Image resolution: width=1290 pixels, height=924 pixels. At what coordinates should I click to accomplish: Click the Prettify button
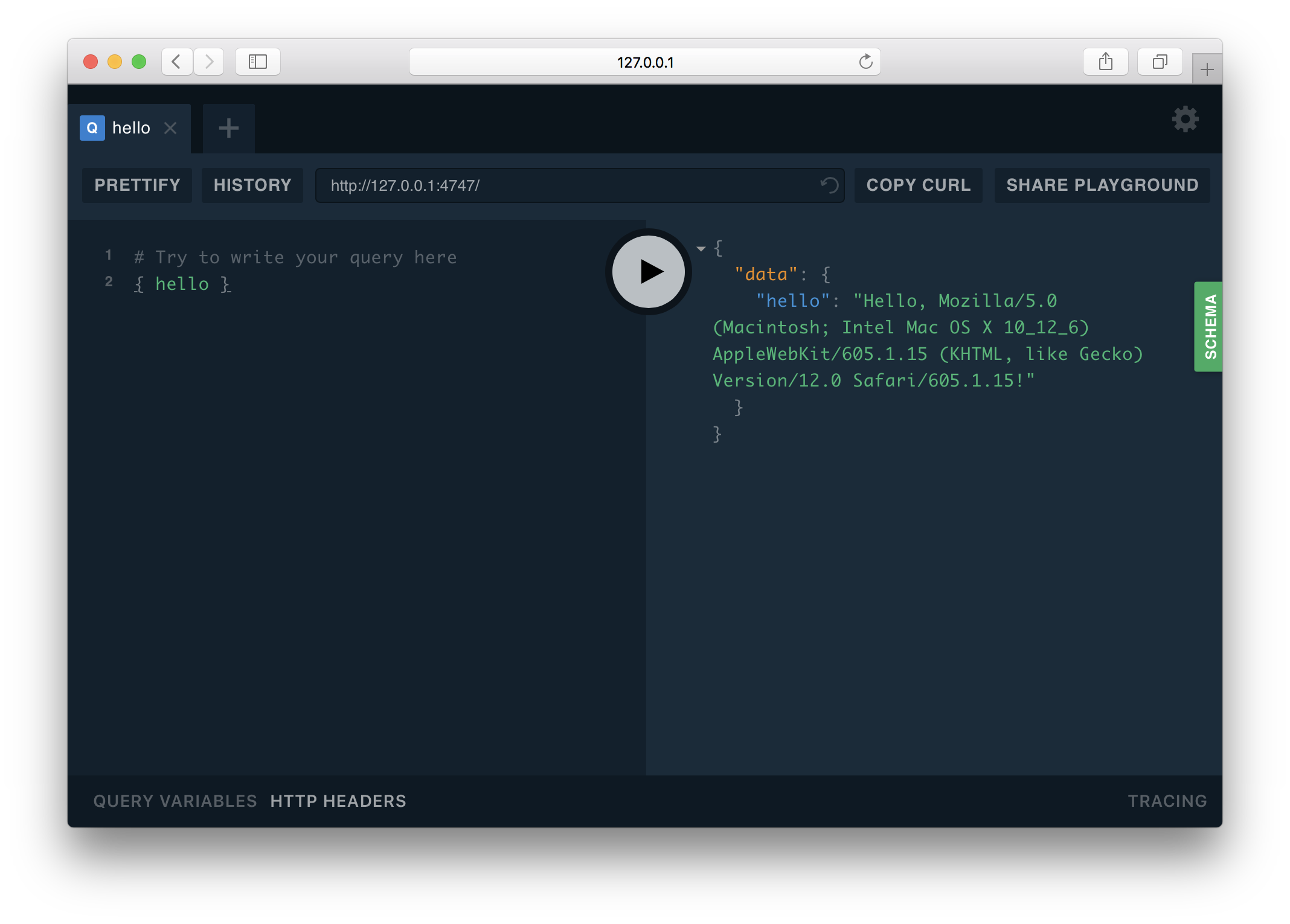click(137, 185)
